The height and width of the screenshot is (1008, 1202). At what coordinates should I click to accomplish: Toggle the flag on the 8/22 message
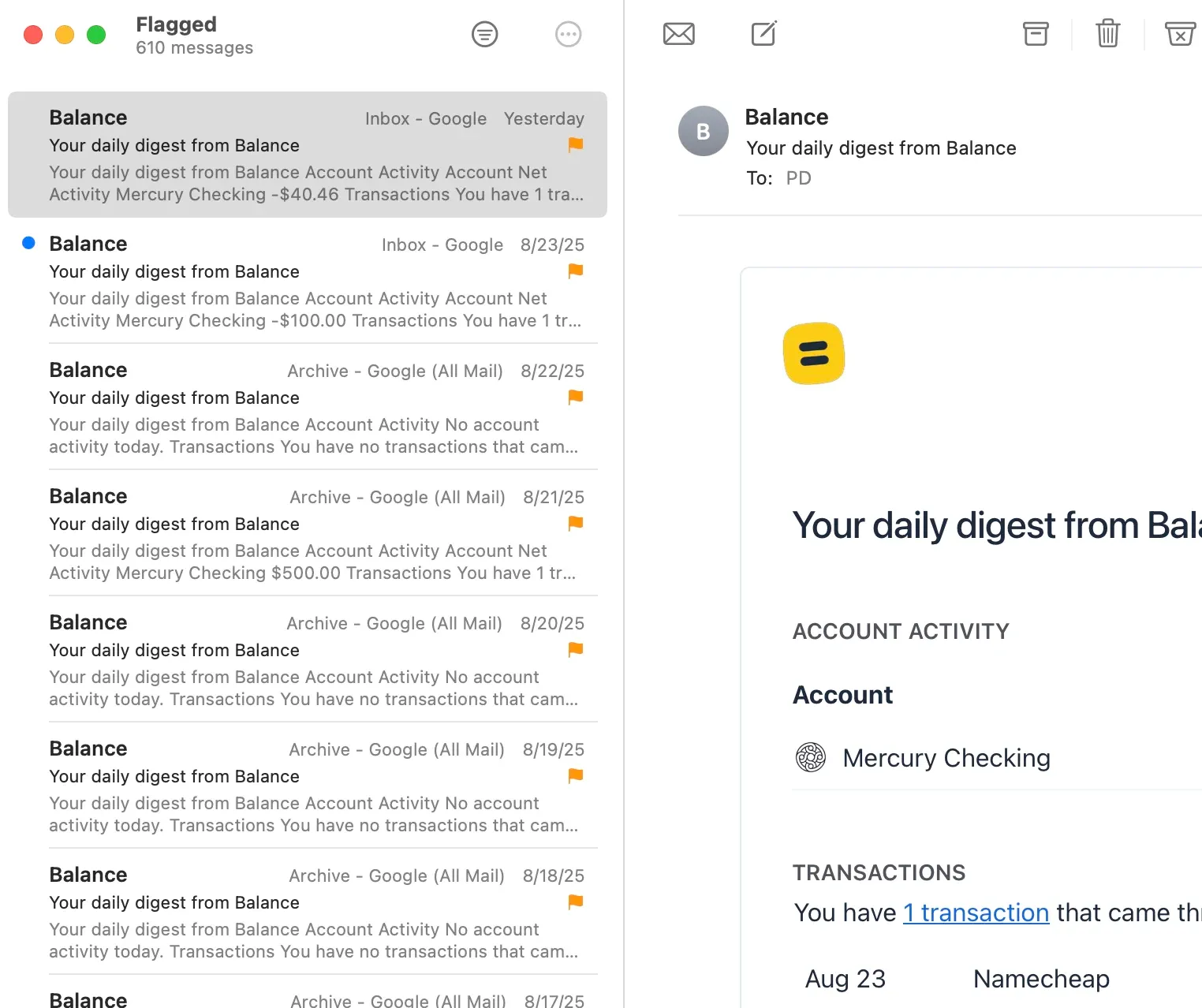click(574, 398)
